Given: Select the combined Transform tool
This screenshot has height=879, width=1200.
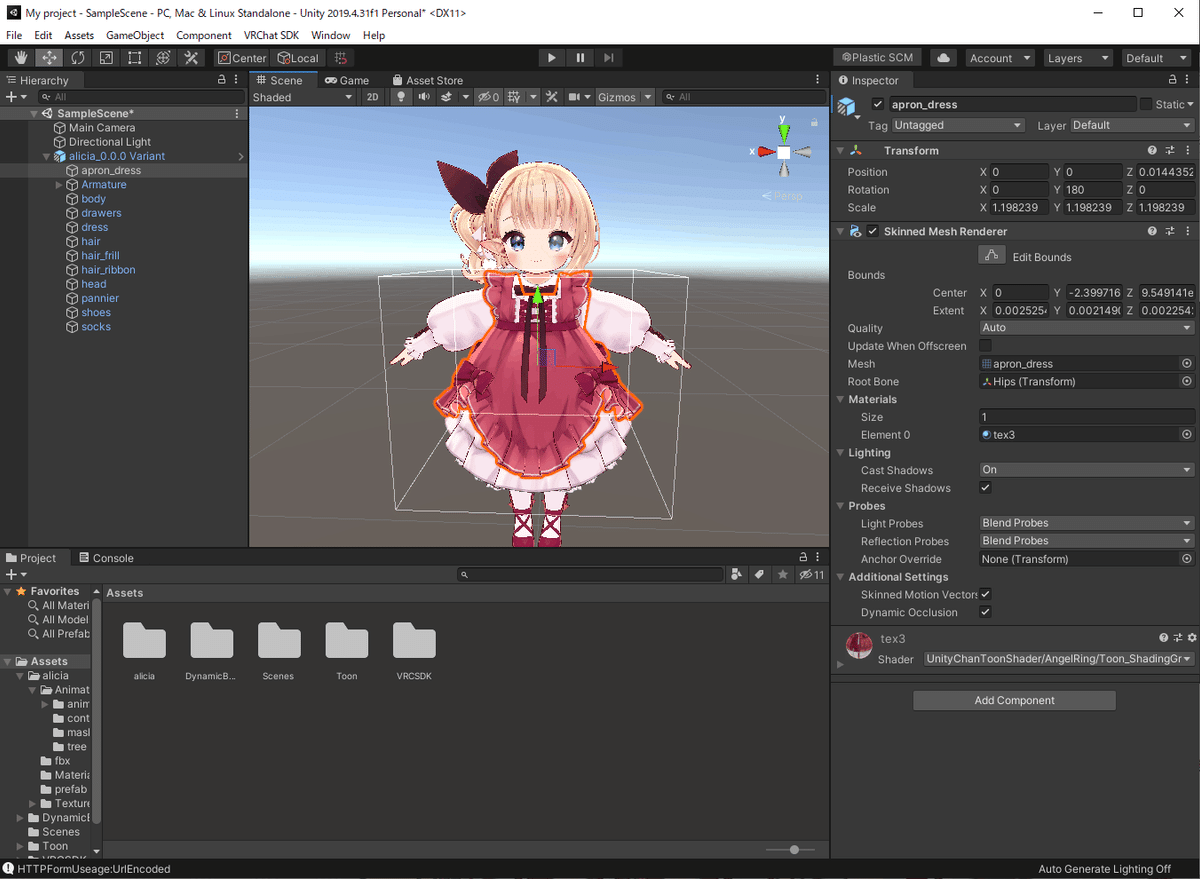Looking at the screenshot, I should pos(163,58).
